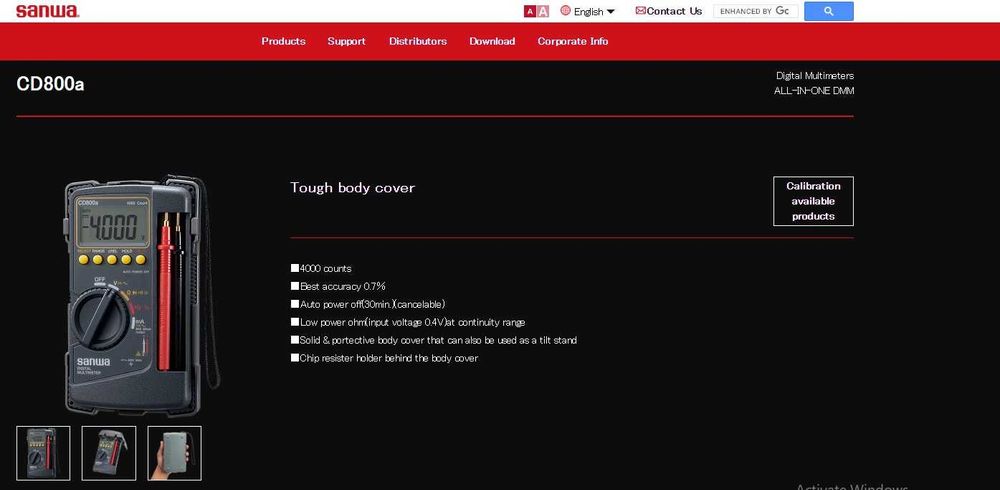Click the ALL-IN-ONE DMM text

pos(814,91)
